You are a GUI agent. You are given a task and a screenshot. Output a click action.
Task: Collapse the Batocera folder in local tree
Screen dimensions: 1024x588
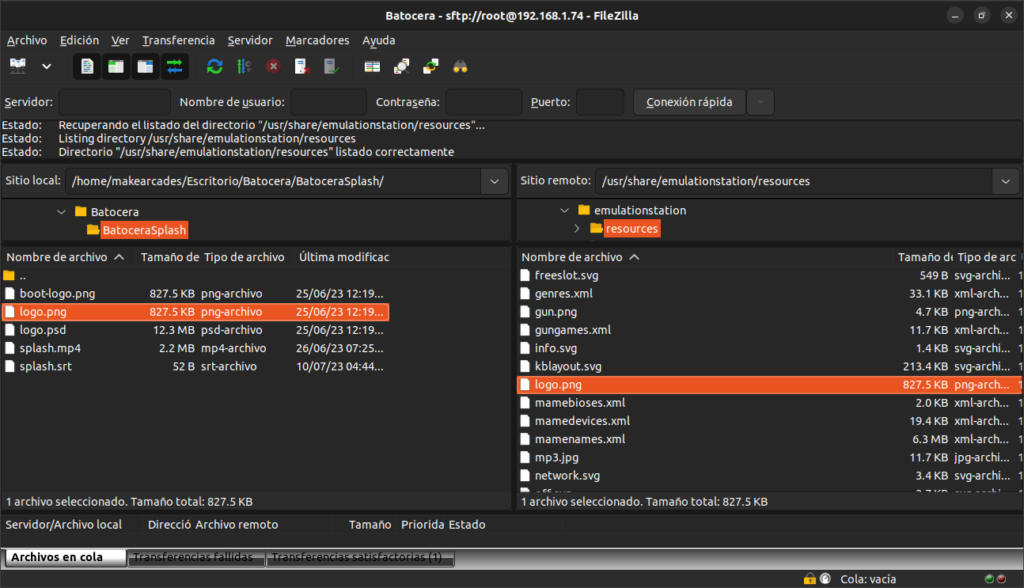tap(61, 212)
